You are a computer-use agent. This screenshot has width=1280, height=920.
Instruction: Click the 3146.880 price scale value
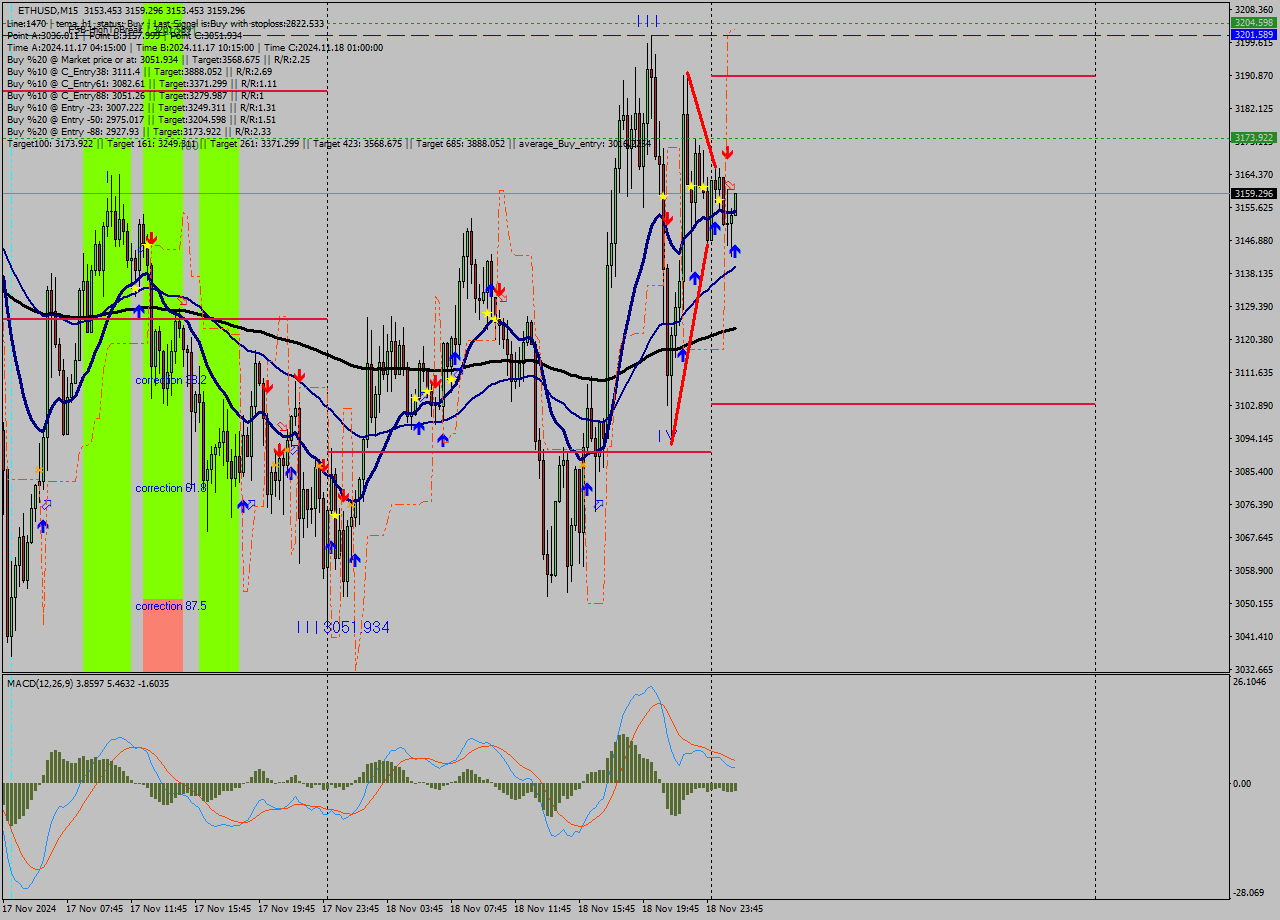coord(1253,240)
